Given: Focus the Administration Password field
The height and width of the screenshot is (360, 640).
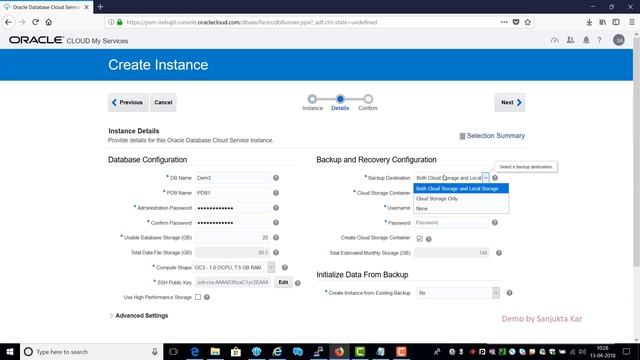Looking at the screenshot, I should point(233,208).
